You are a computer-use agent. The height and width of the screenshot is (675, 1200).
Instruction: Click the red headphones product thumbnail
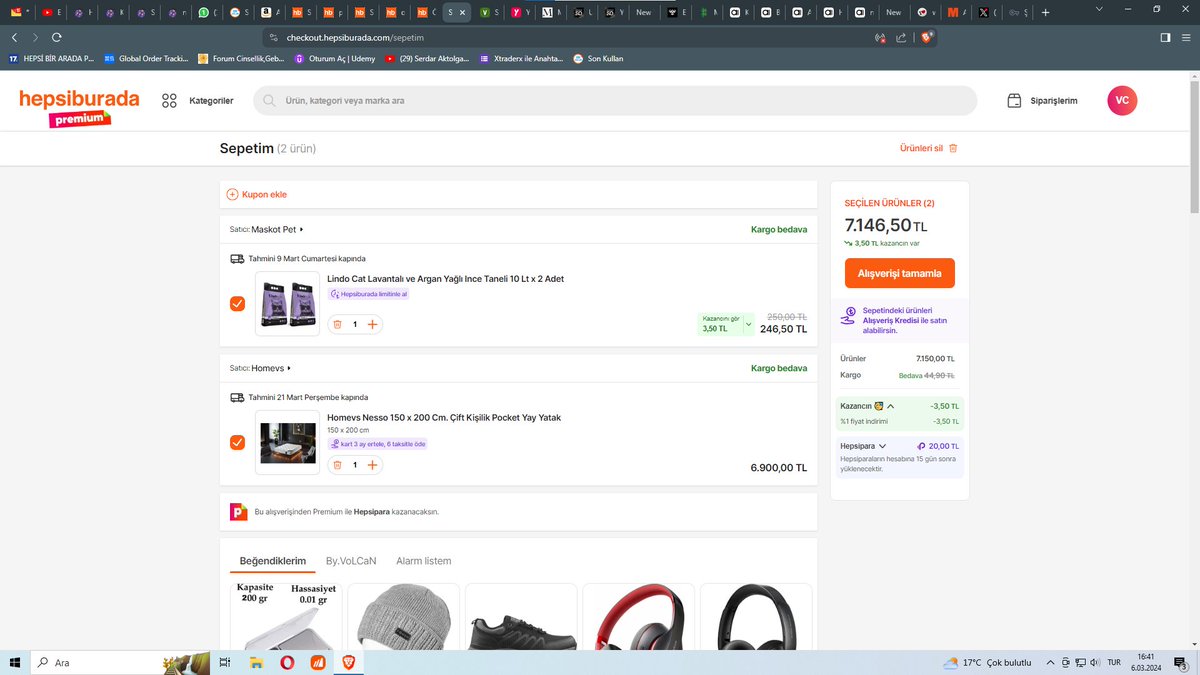click(x=638, y=617)
